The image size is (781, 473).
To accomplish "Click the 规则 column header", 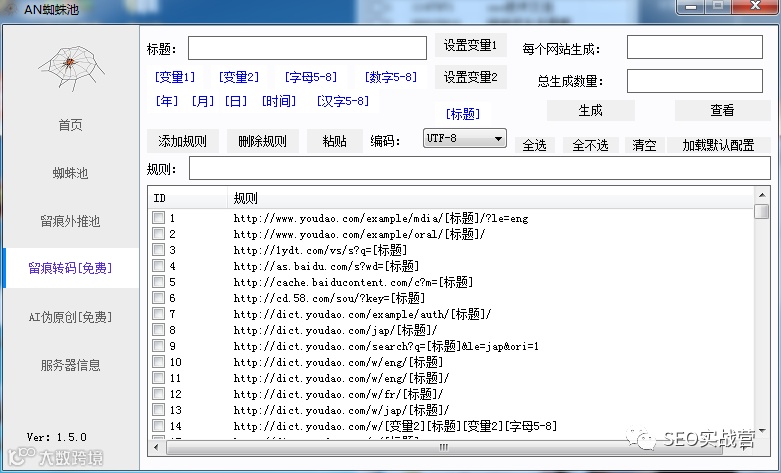I will tap(491, 198).
